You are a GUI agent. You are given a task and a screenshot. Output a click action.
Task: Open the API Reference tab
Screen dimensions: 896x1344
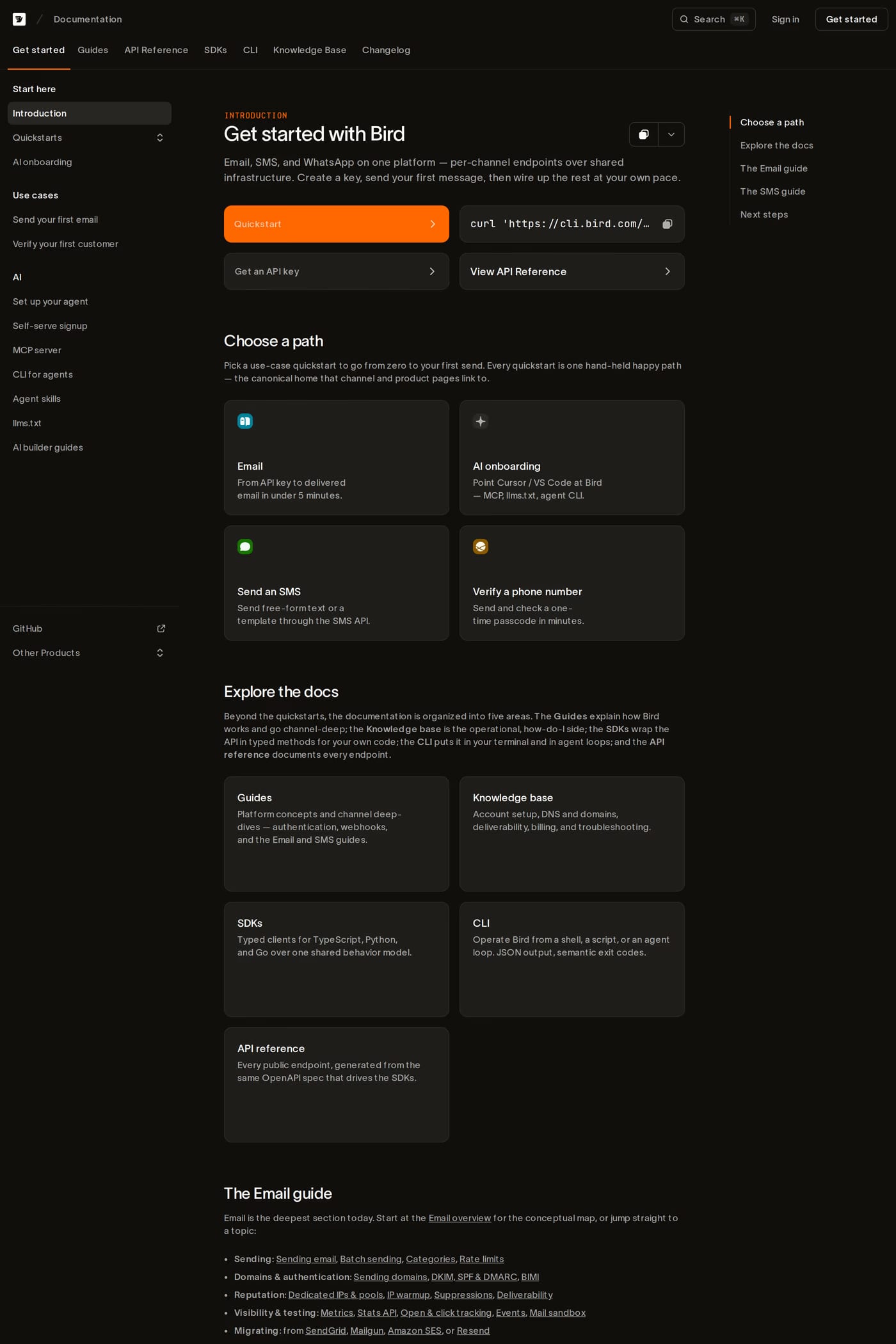[x=156, y=50]
